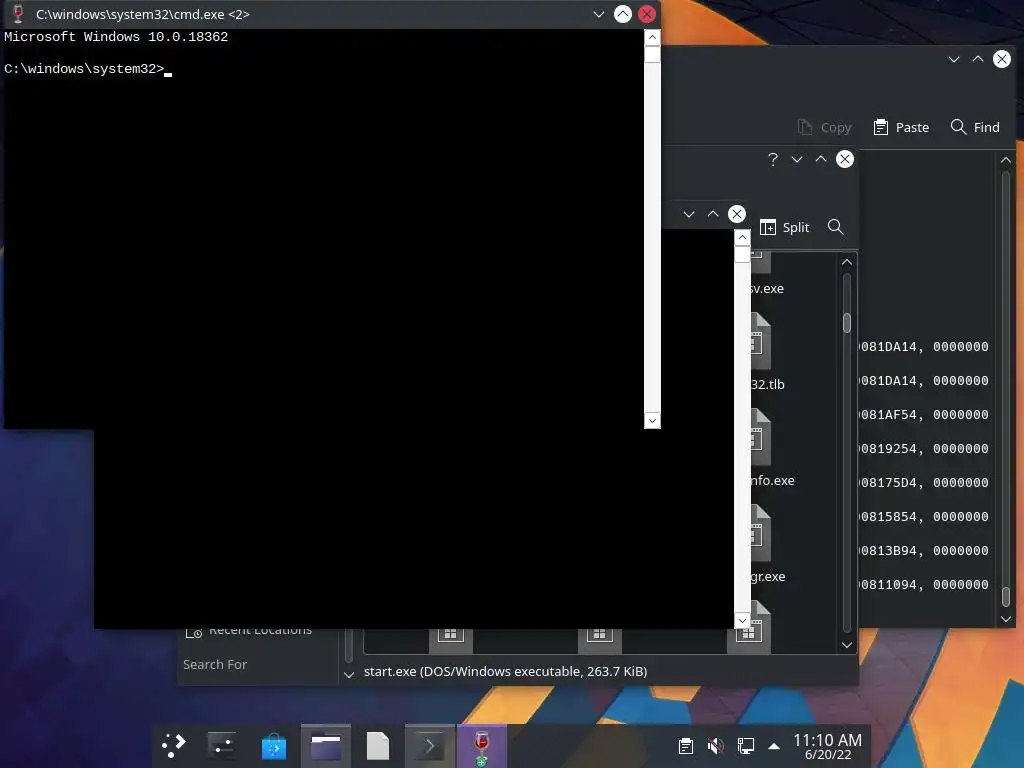Screen dimensions: 1024x768
Task: Open the KDE application launcher
Action: [x=174, y=745]
